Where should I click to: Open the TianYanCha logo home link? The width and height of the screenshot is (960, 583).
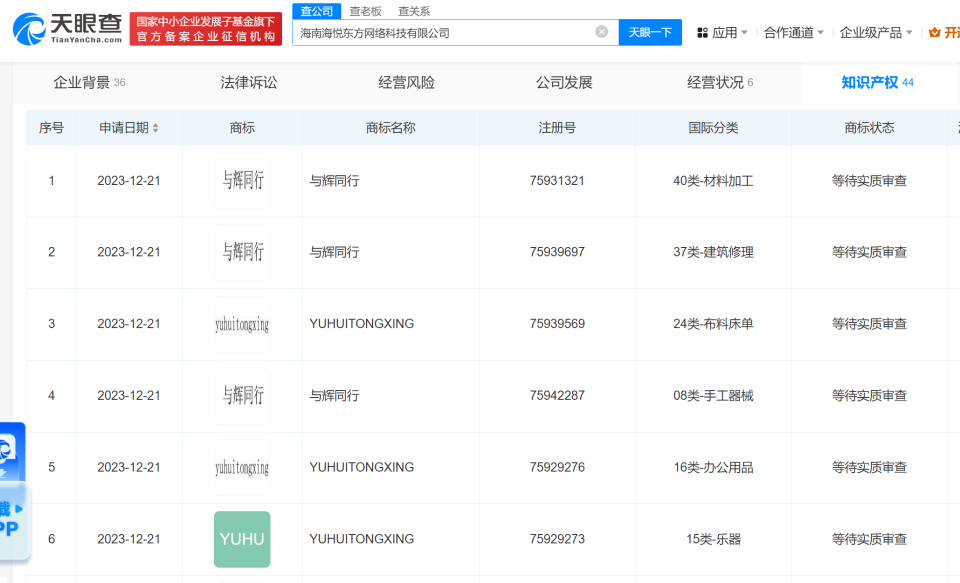click(67, 29)
